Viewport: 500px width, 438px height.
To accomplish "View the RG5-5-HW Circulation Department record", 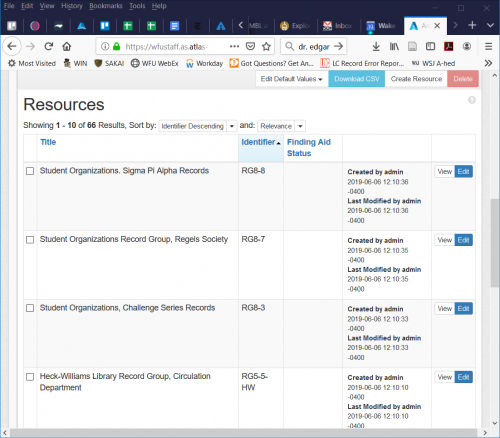I will coord(445,377).
